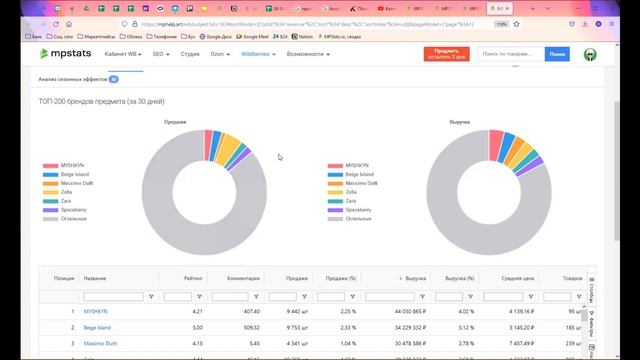Viewport: 640px width, 360px height.
Task: Open filter icon for Выручка (%) column
Action: (x=471, y=297)
